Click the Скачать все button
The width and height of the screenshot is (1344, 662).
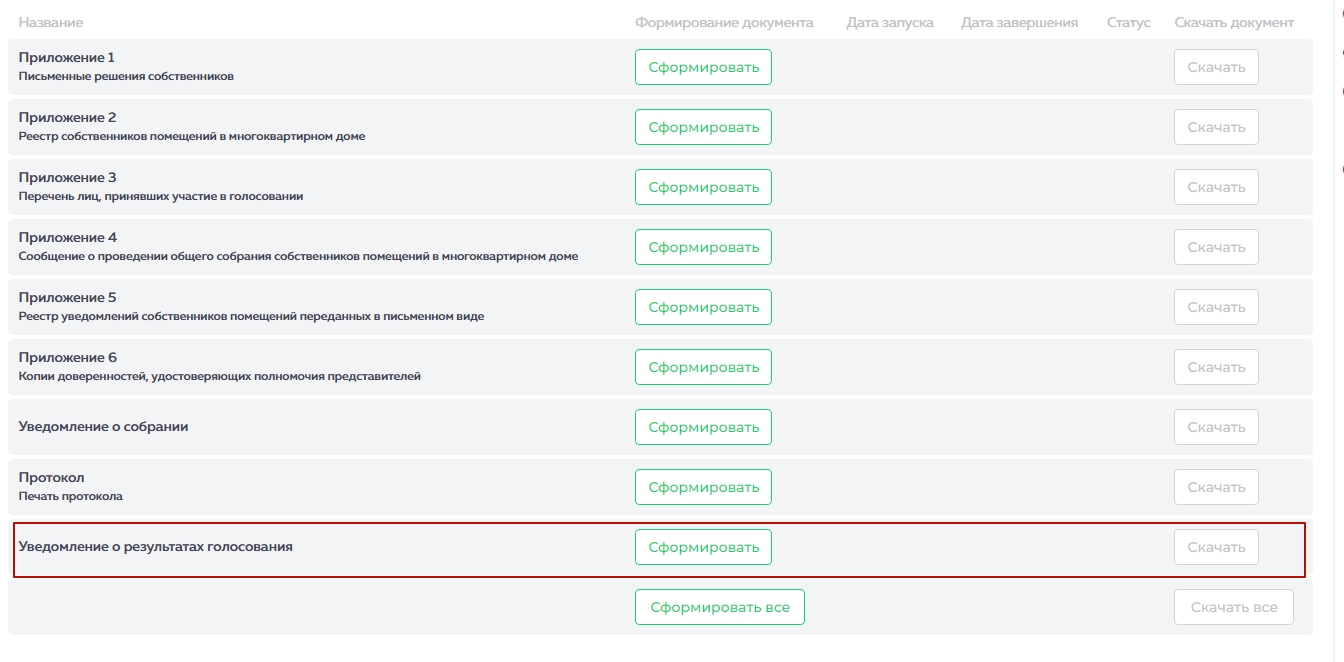click(1233, 607)
